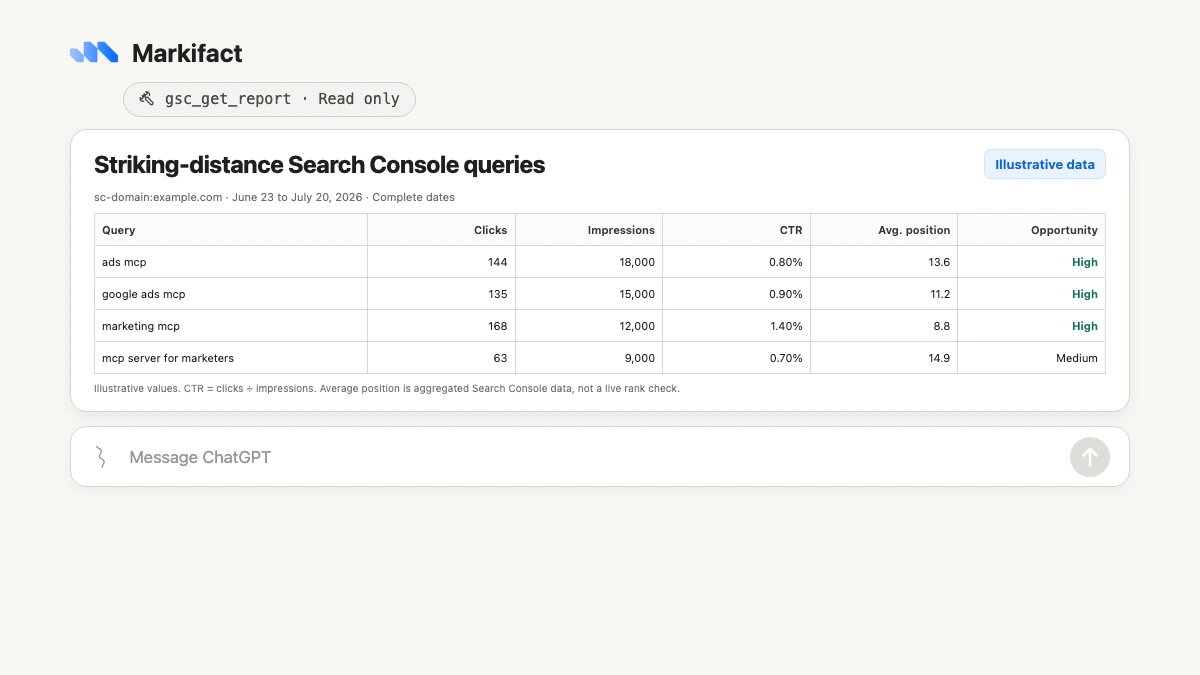Open the gsc_get_report Read only chip

coord(269,99)
